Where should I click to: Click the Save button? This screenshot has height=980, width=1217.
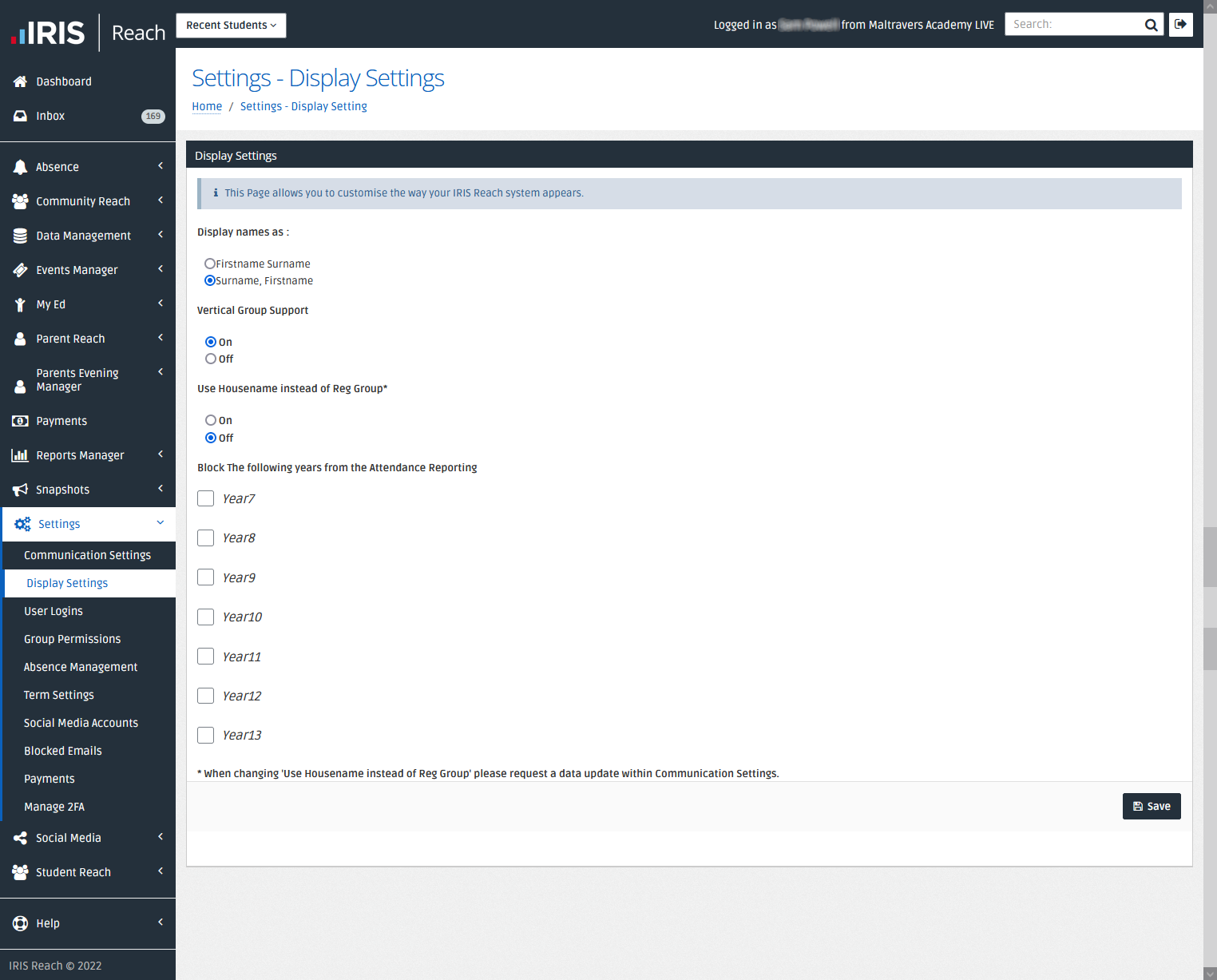pyautogui.click(x=1152, y=806)
